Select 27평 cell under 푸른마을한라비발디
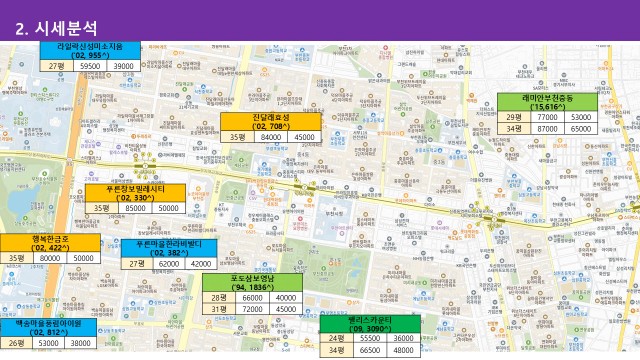640x360 pixels. click(x=137, y=264)
